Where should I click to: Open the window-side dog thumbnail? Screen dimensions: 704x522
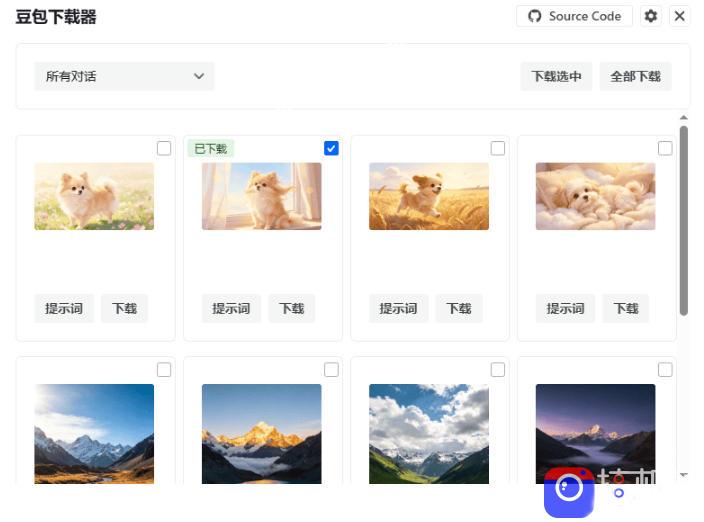click(262, 197)
